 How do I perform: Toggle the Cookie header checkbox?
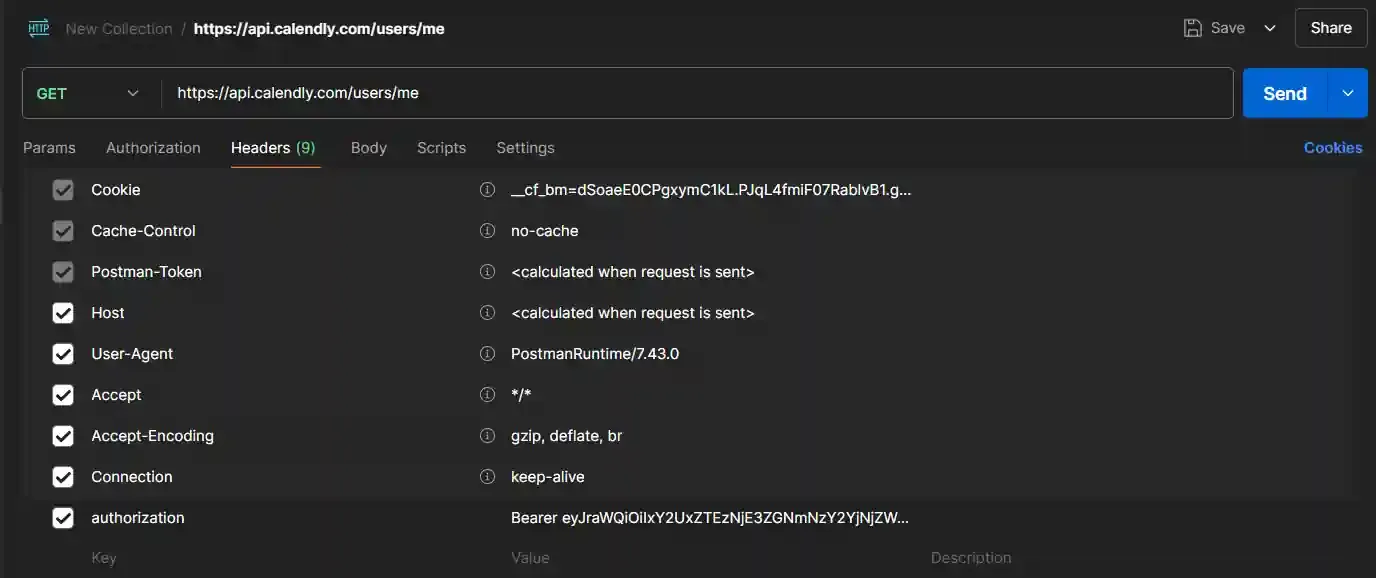tap(63, 190)
